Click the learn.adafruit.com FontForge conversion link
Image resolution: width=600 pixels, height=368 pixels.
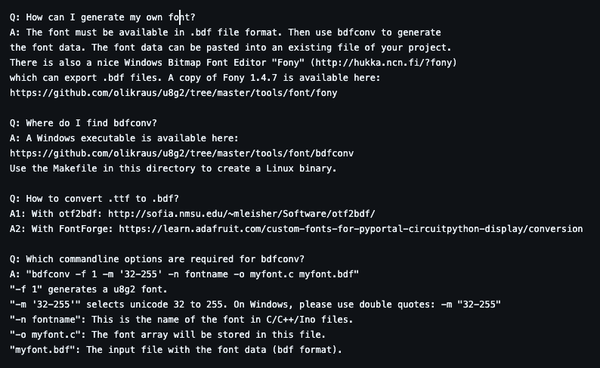click(x=351, y=229)
